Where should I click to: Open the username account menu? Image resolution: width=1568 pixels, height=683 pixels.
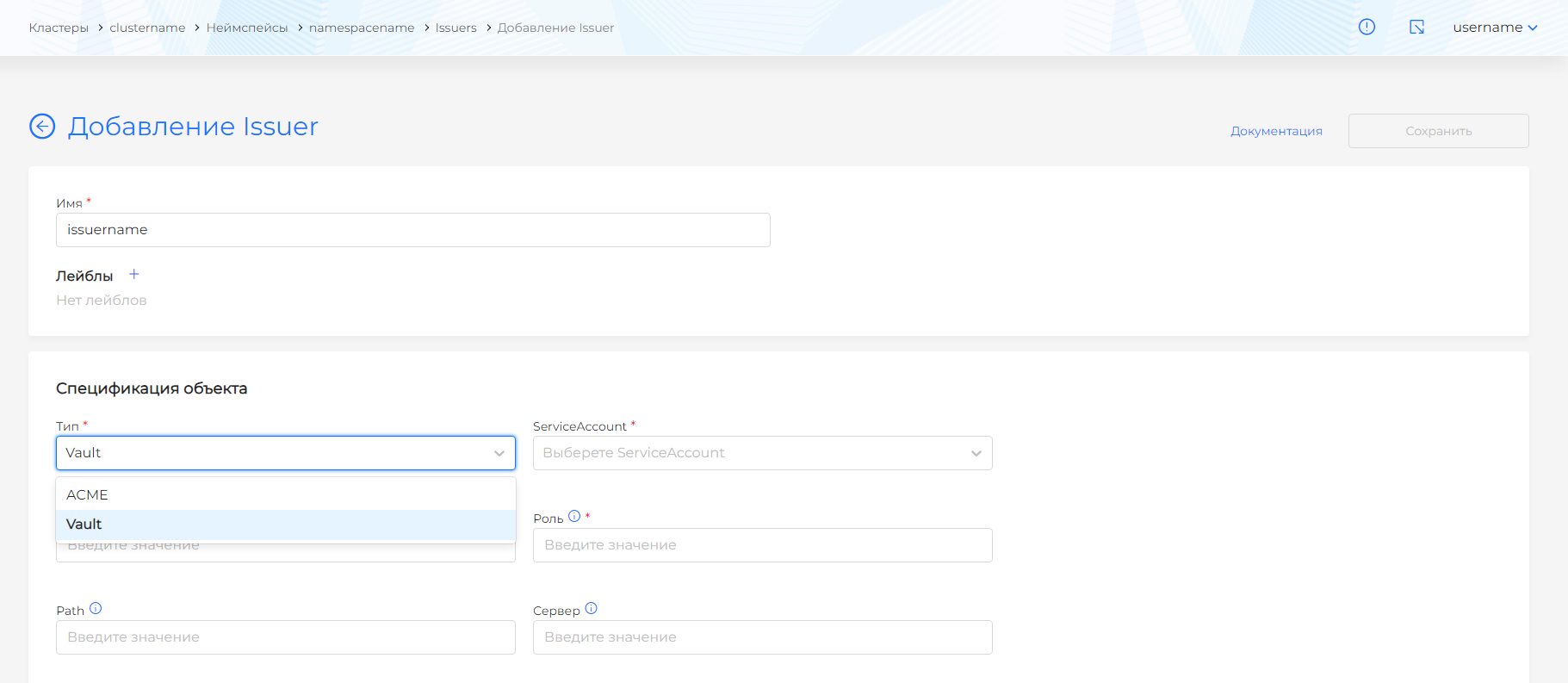1494,28
